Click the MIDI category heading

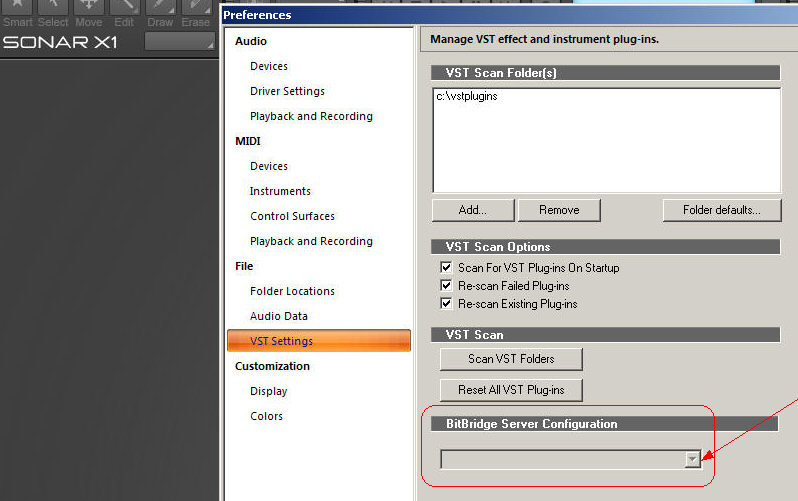[248, 141]
